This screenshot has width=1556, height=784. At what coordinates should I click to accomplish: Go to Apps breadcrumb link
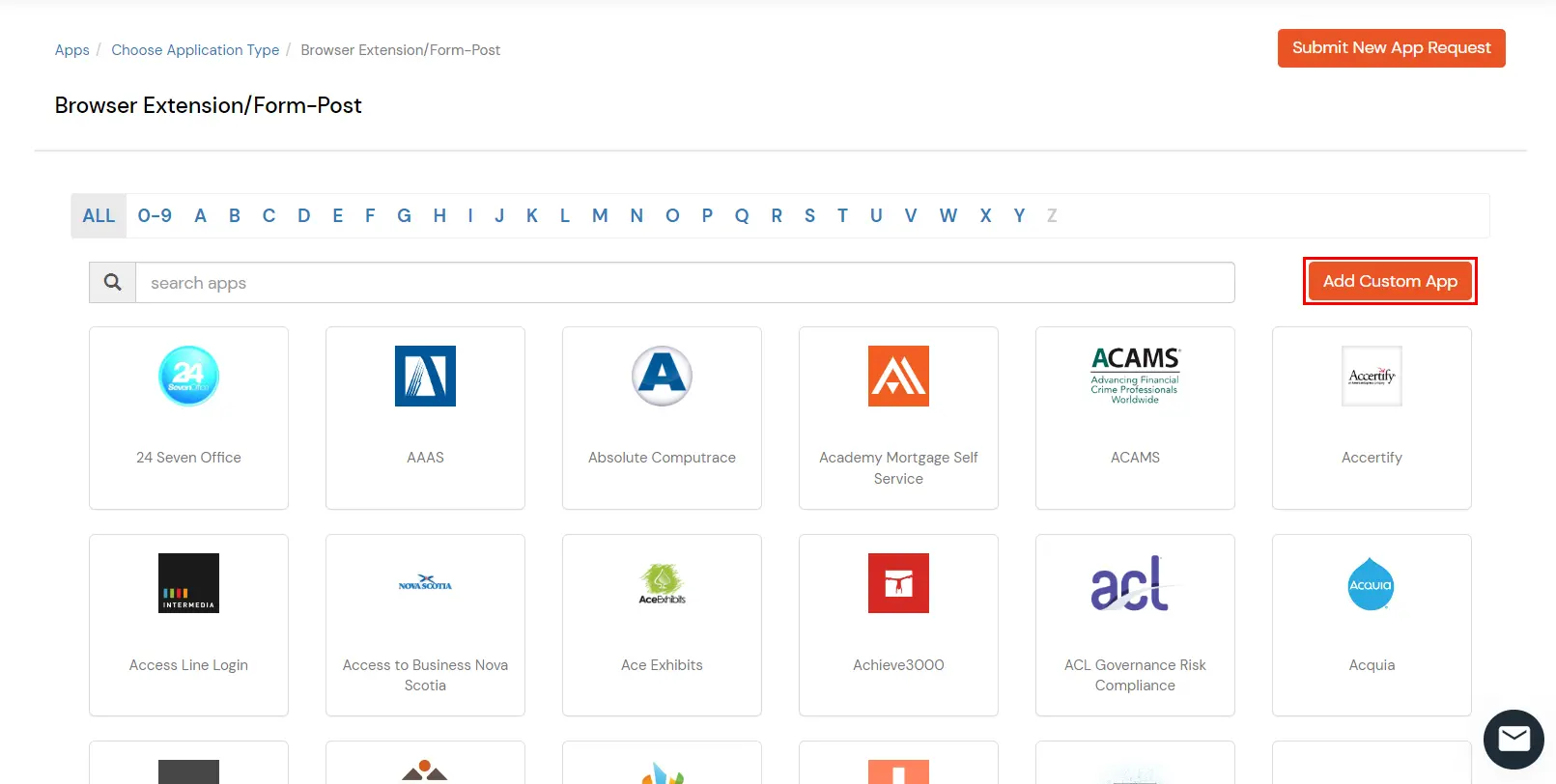(72, 50)
